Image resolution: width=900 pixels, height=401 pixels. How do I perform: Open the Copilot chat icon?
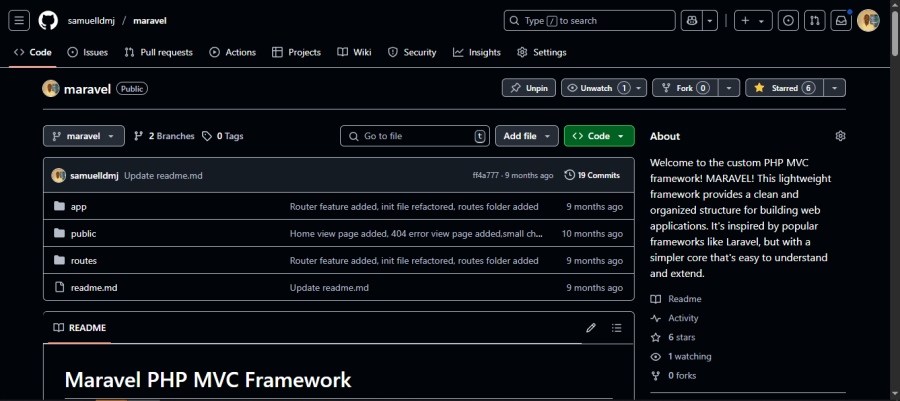(x=690, y=20)
